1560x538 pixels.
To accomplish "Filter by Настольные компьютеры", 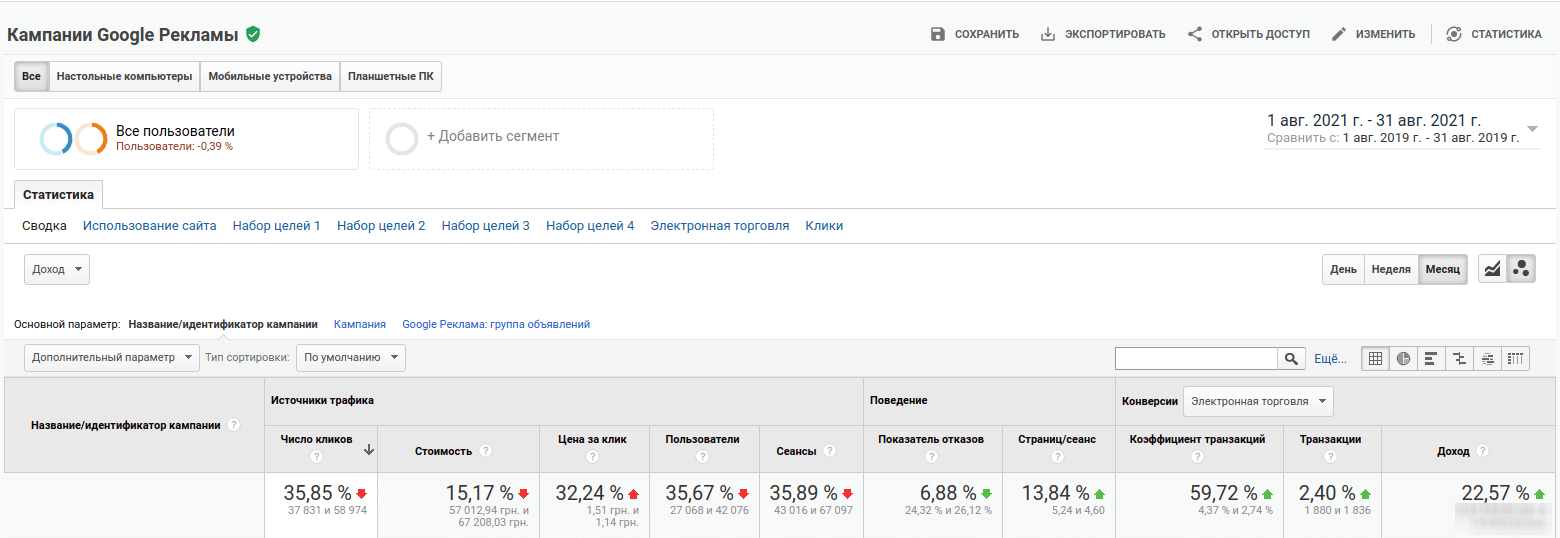I will click(x=124, y=76).
